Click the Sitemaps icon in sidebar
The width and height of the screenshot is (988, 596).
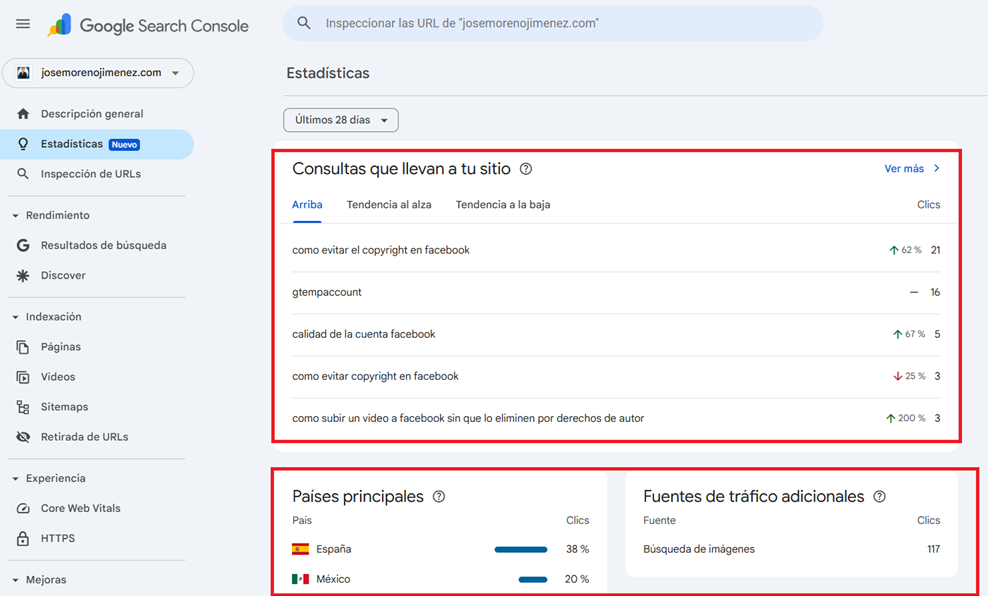(23, 407)
